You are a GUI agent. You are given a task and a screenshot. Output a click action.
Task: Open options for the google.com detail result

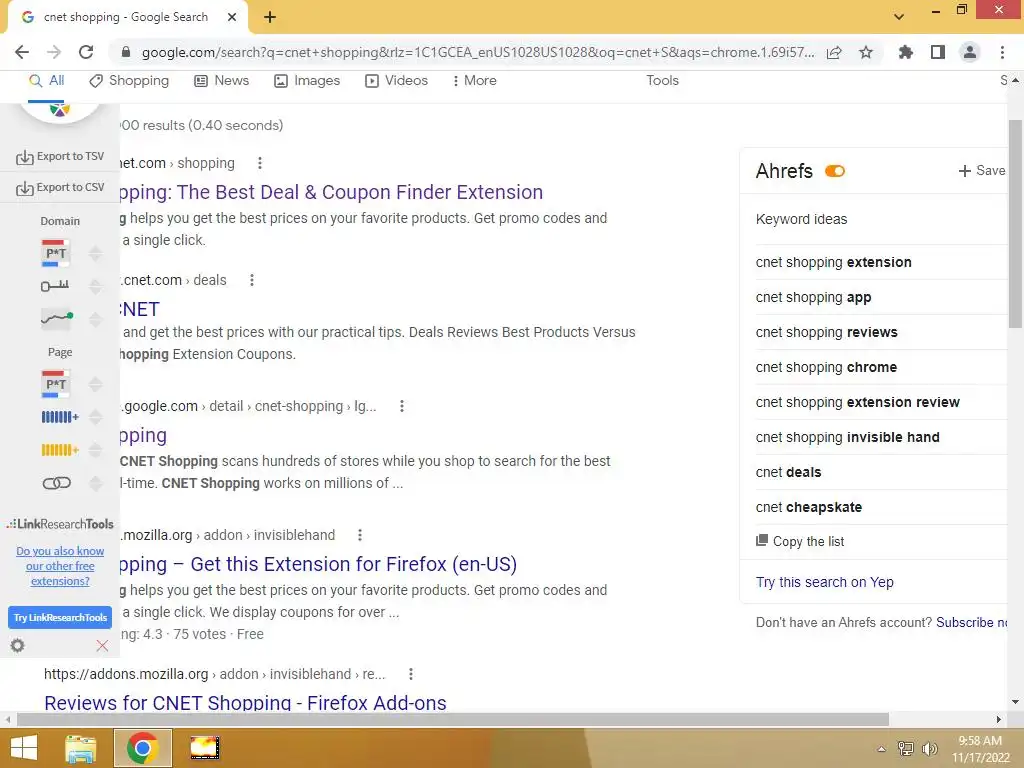coord(402,406)
